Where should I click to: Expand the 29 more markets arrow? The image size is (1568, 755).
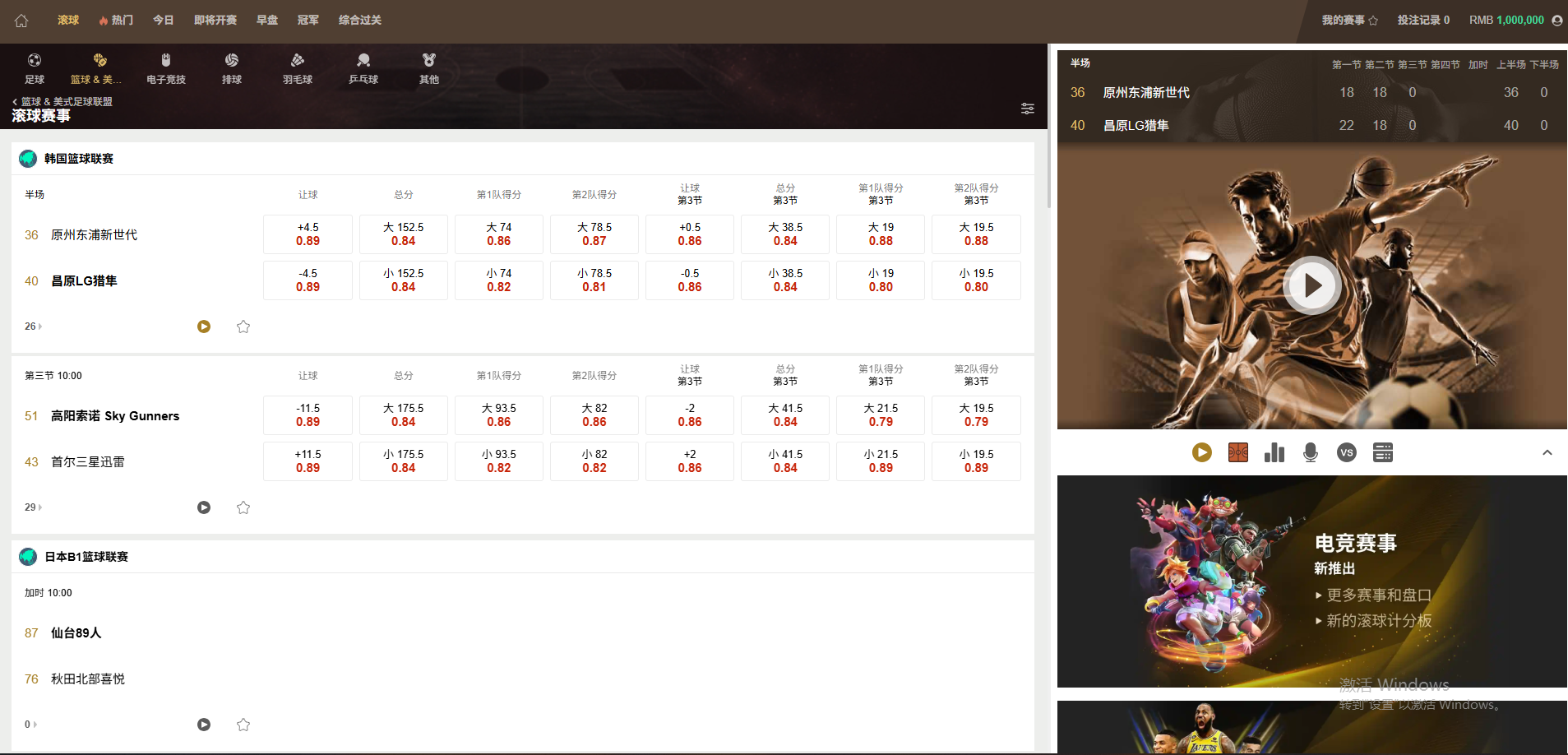pos(33,507)
